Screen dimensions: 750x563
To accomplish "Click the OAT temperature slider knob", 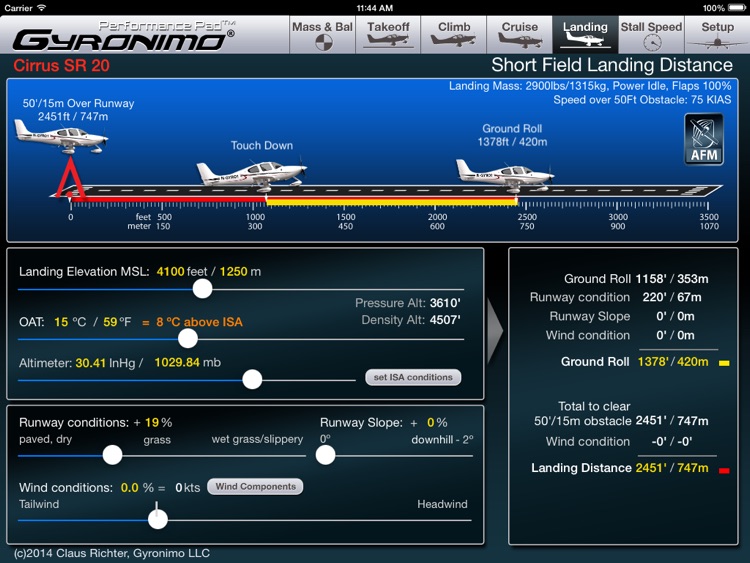I will (x=188, y=339).
